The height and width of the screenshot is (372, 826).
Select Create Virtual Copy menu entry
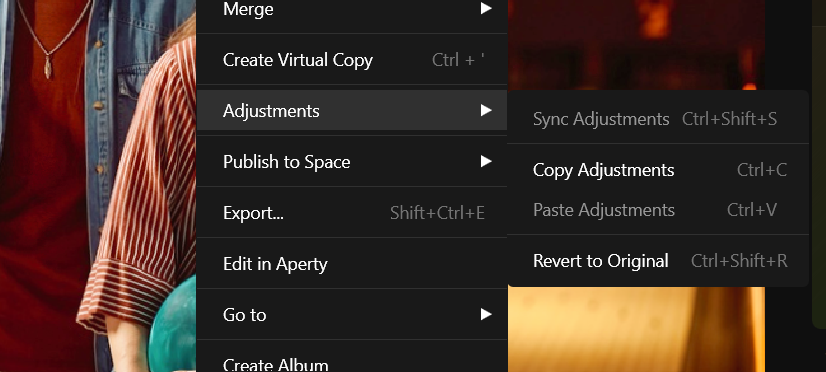[351, 60]
